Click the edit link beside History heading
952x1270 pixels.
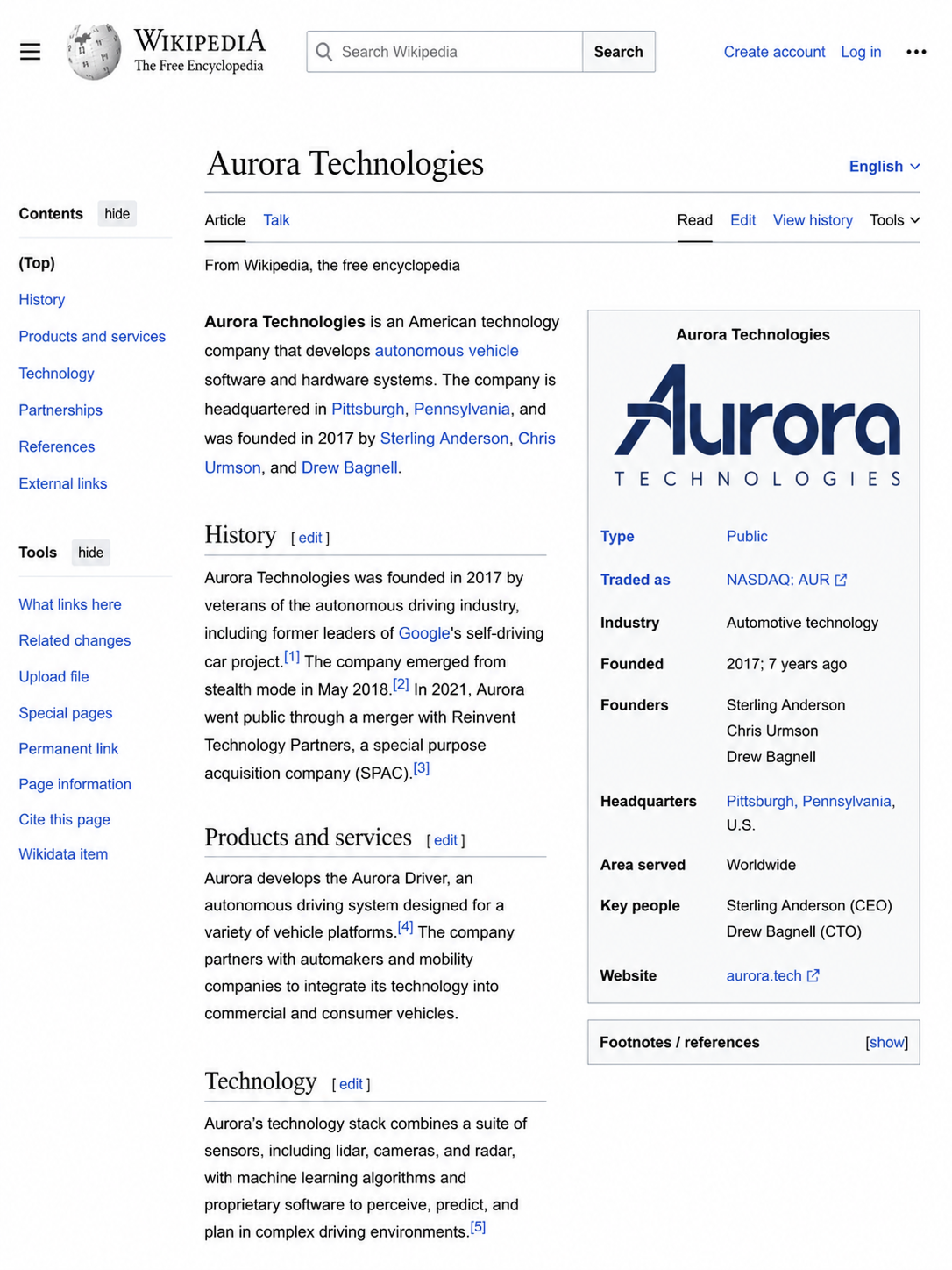point(310,538)
